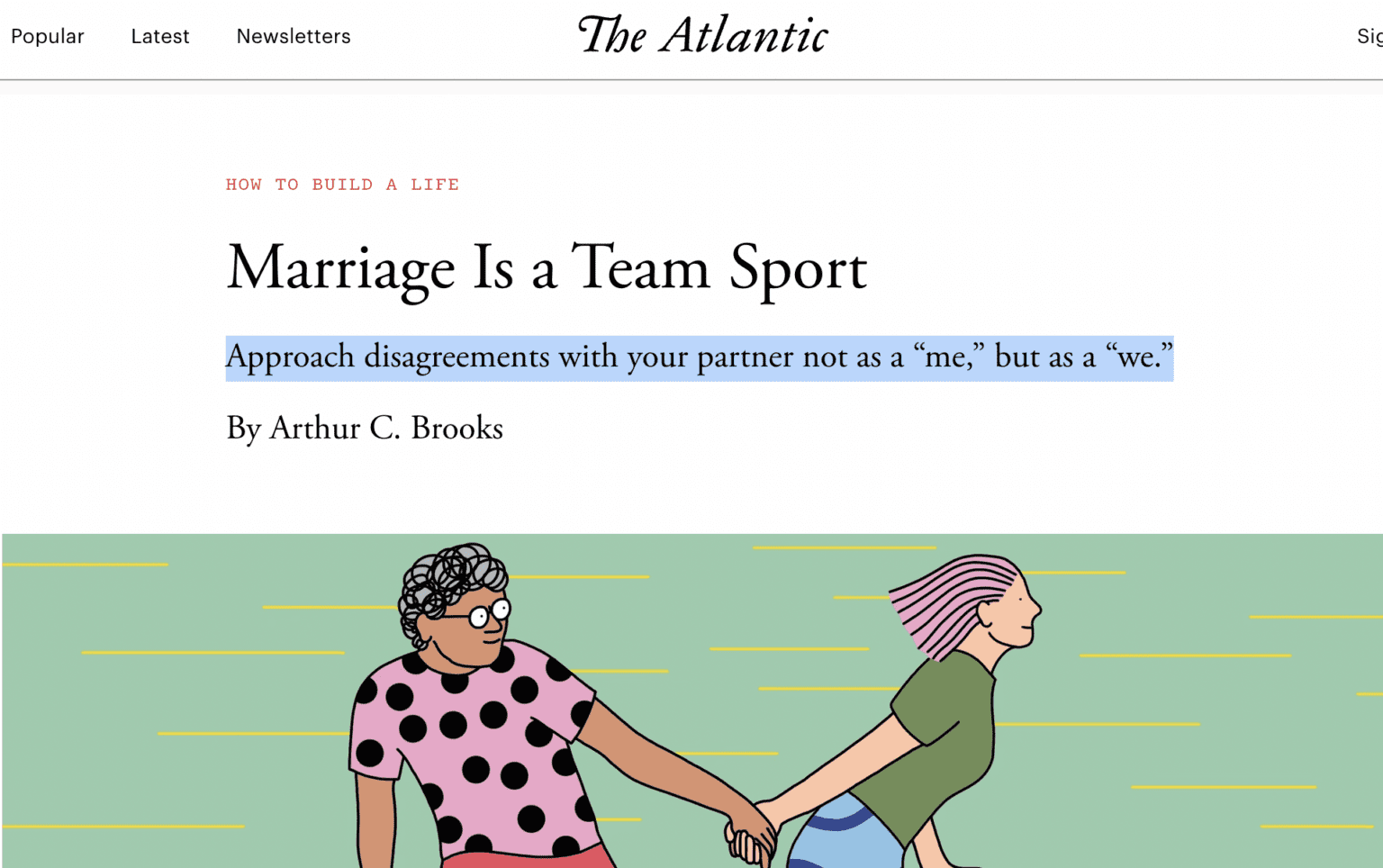Click the word By in the byline
Viewport: 1383px width, 868px height.
point(243,428)
